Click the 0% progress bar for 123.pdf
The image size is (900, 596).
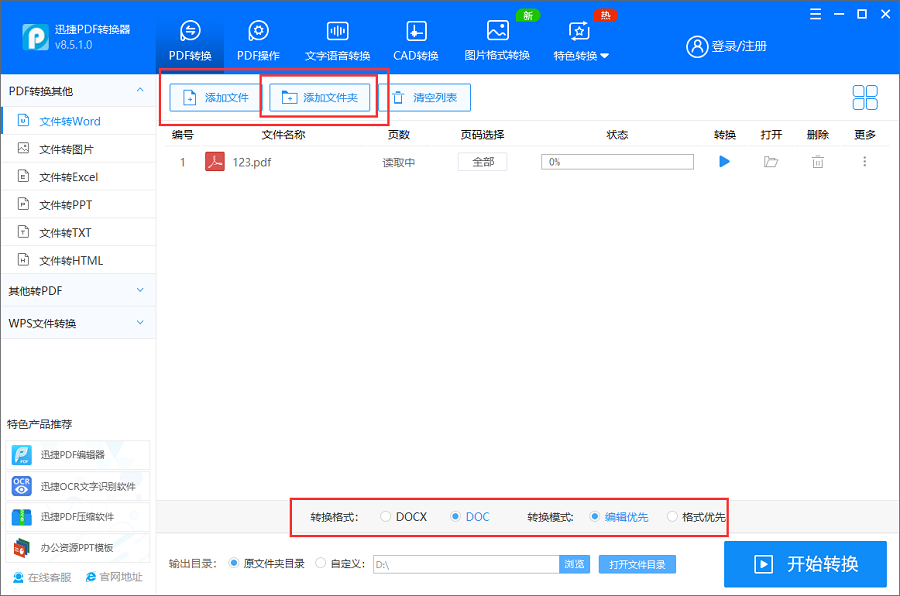[x=617, y=162]
